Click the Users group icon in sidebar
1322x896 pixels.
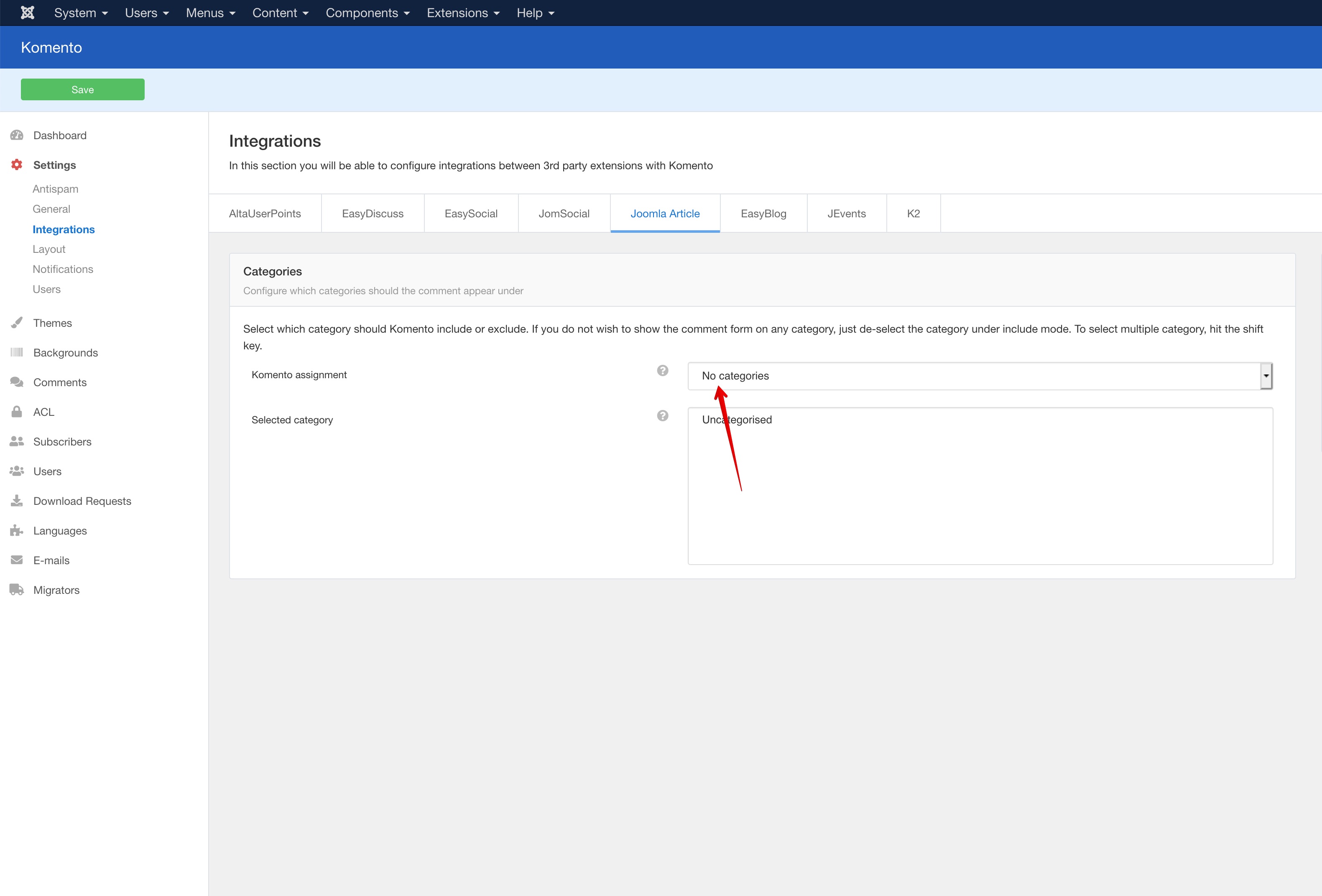pos(17,471)
